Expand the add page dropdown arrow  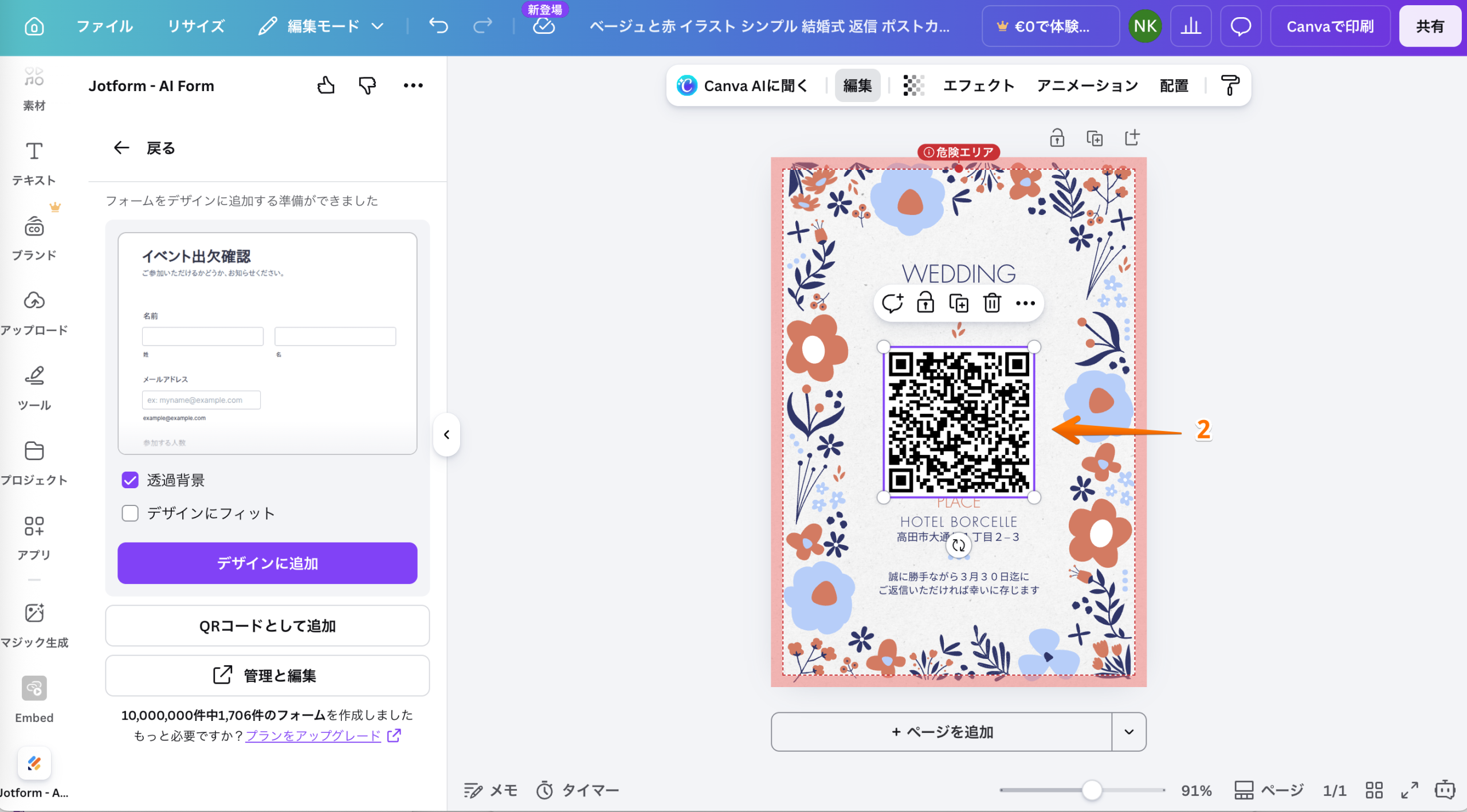tap(1129, 732)
